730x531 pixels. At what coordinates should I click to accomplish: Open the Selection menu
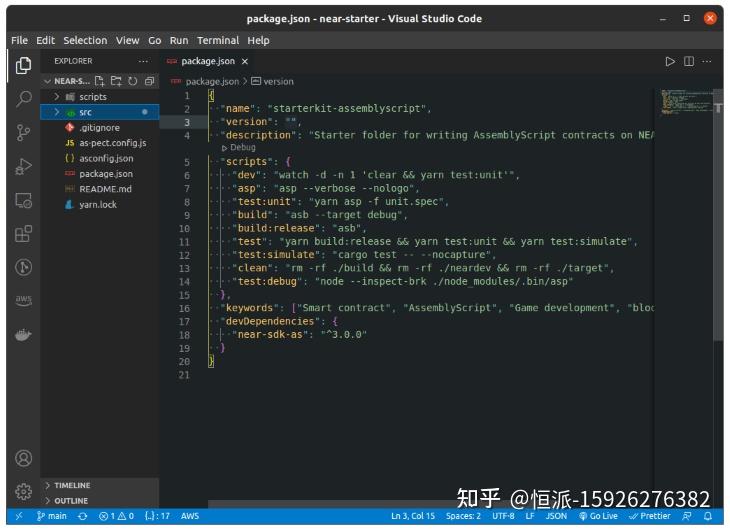85,40
